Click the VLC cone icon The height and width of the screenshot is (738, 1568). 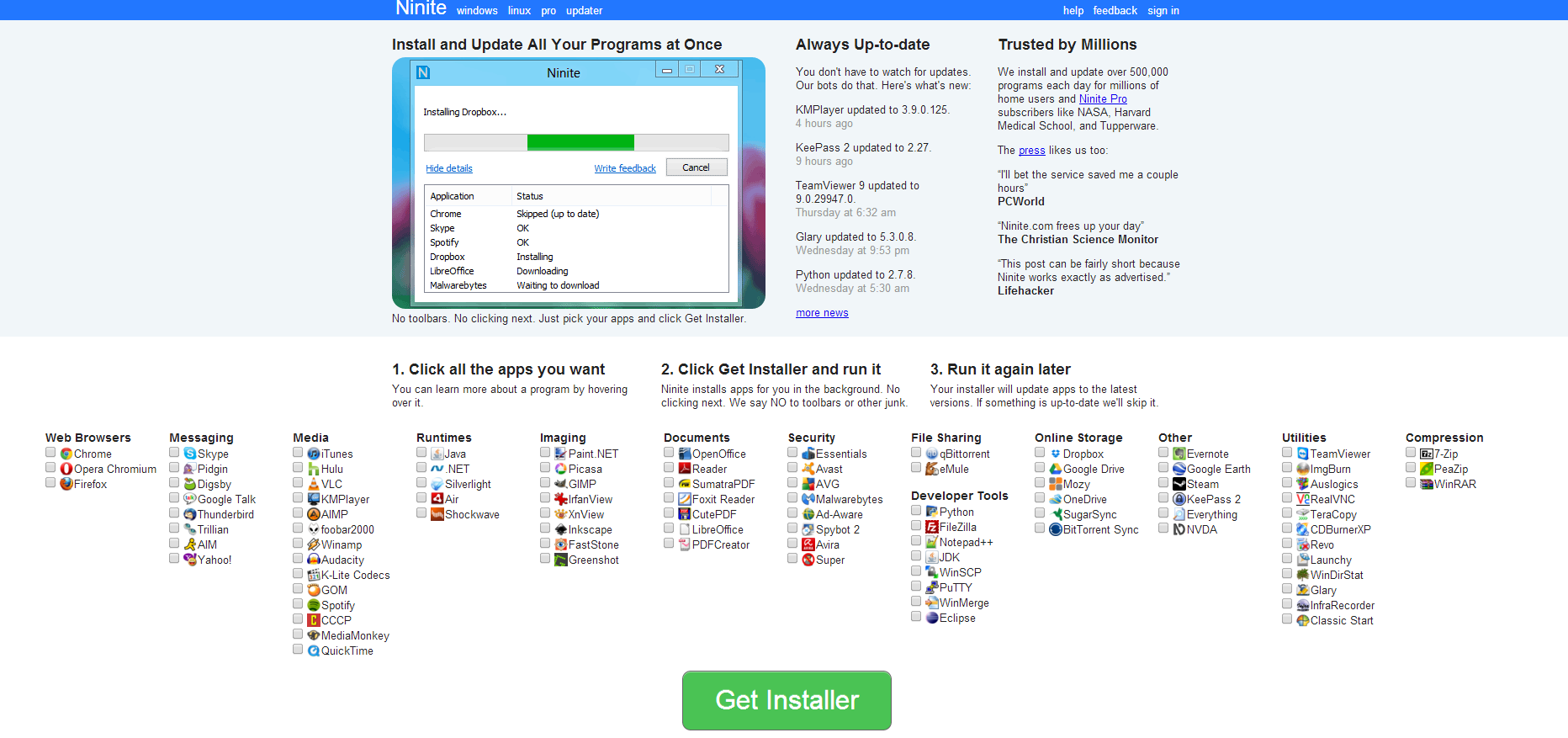[x=314, y=484]
